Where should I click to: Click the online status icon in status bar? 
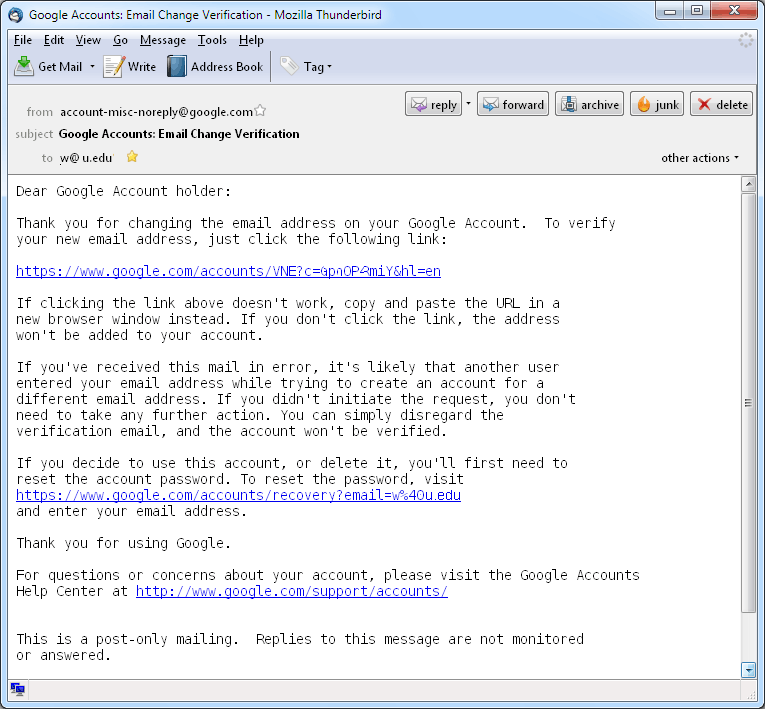(x=18, y=689)
